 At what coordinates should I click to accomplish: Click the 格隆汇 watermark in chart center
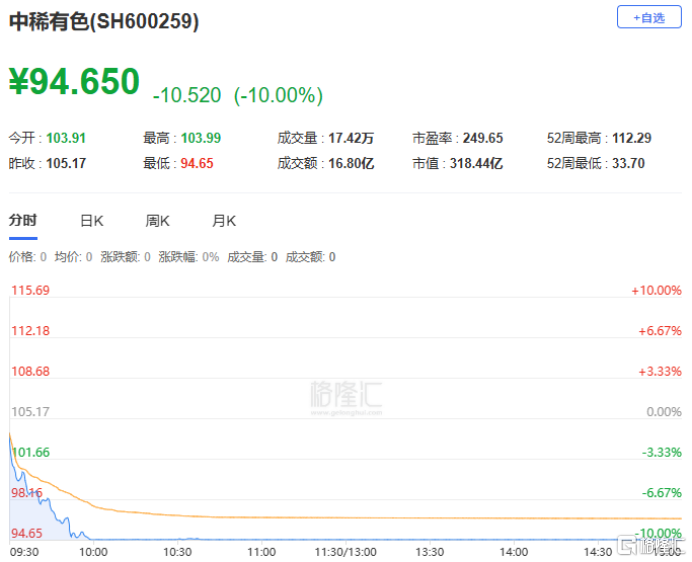pyautogui.click(x=345, y=393)
